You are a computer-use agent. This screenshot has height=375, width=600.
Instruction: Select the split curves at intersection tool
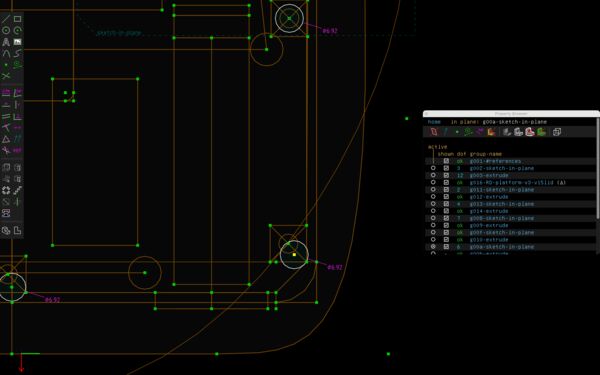click(6, 76)
